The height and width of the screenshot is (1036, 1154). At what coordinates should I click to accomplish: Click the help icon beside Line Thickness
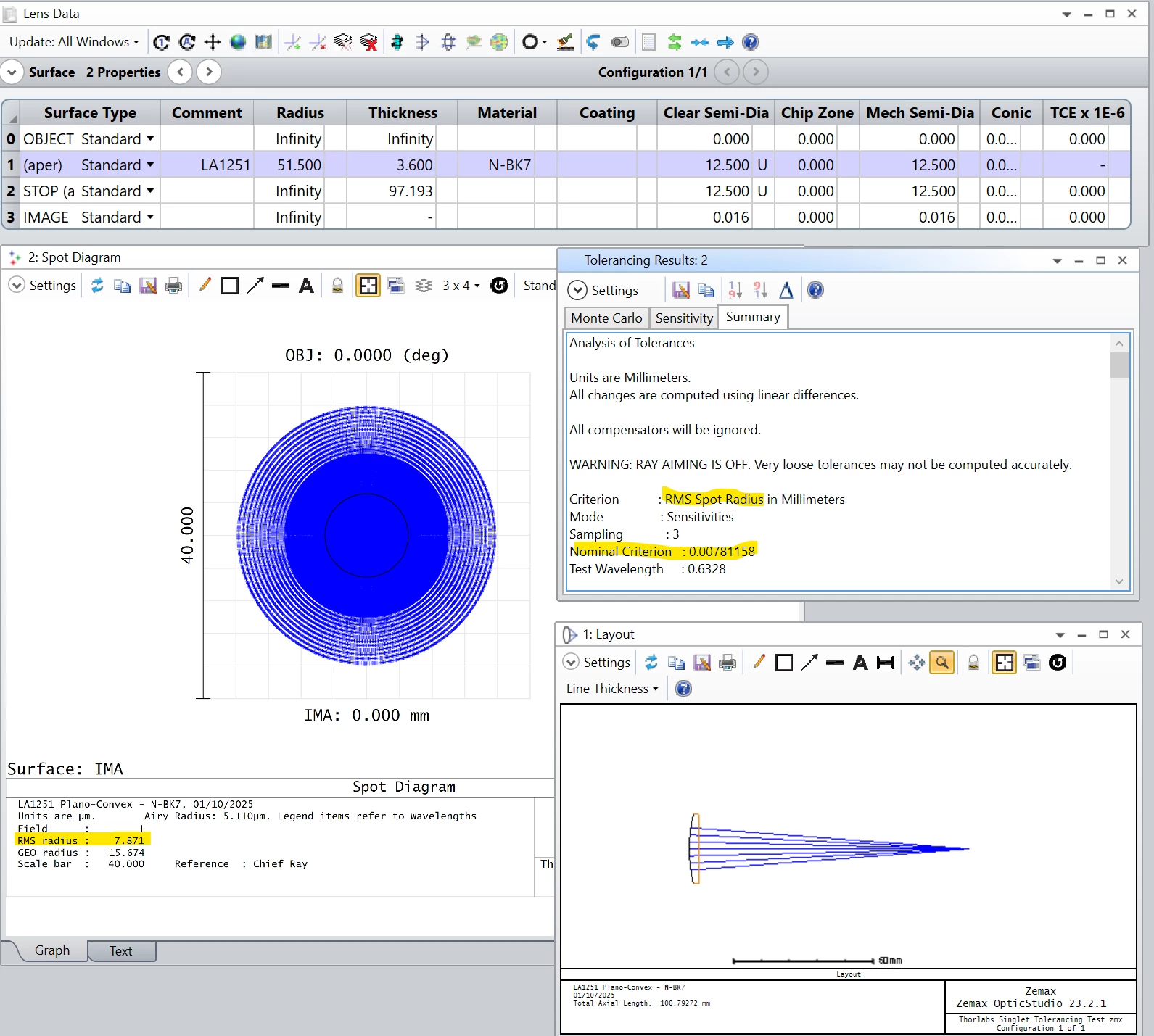coord(683,689)
